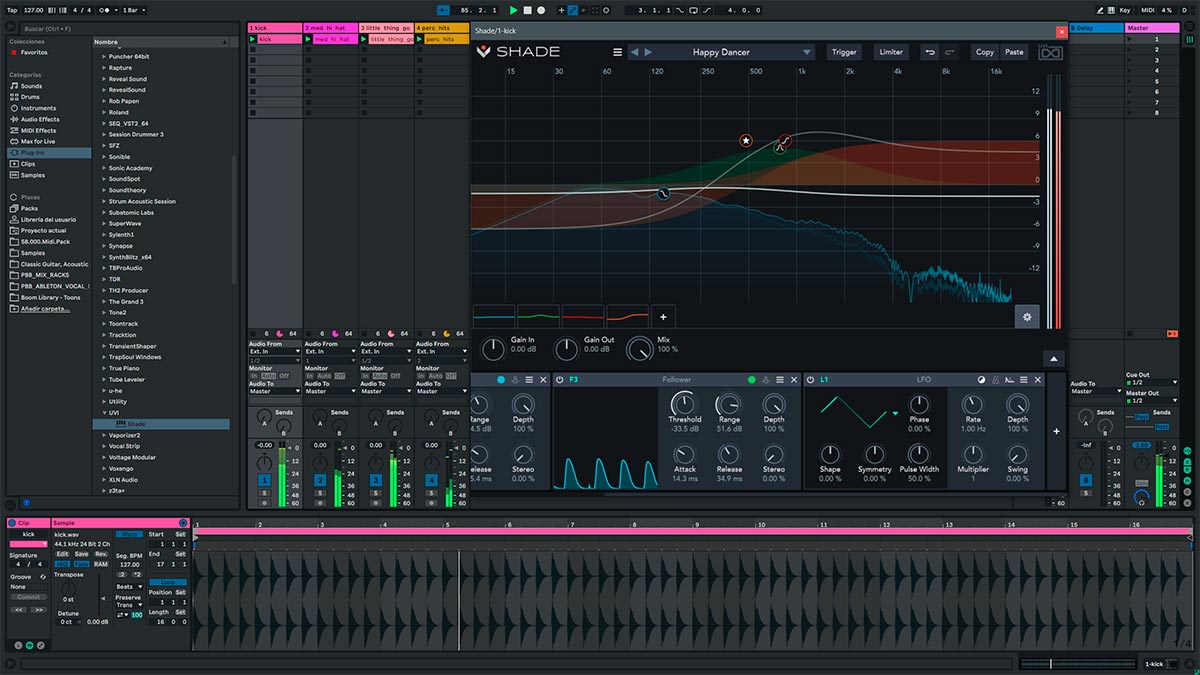Enable the Warp button in sample panel

127,534
